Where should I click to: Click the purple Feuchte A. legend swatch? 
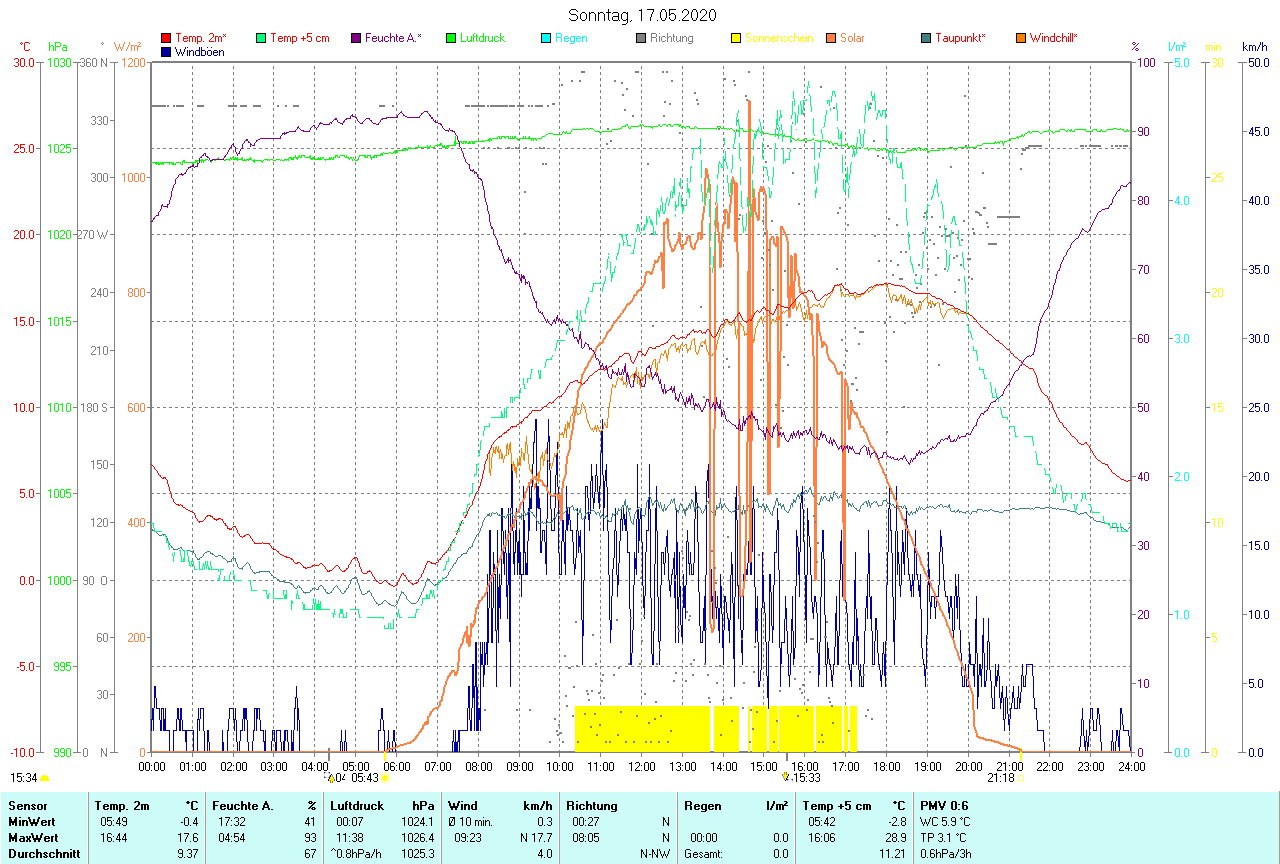[356, 38]
